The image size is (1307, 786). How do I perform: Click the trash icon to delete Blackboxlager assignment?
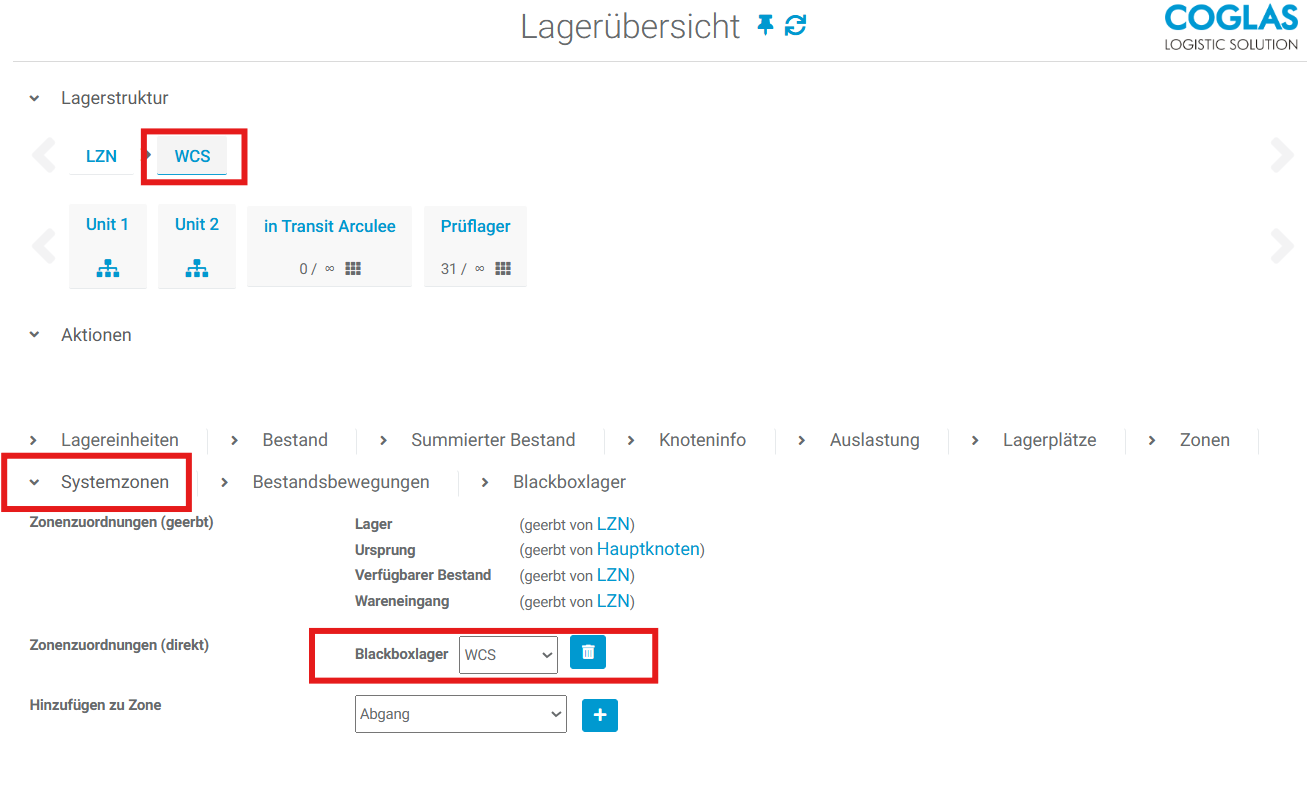588,652
